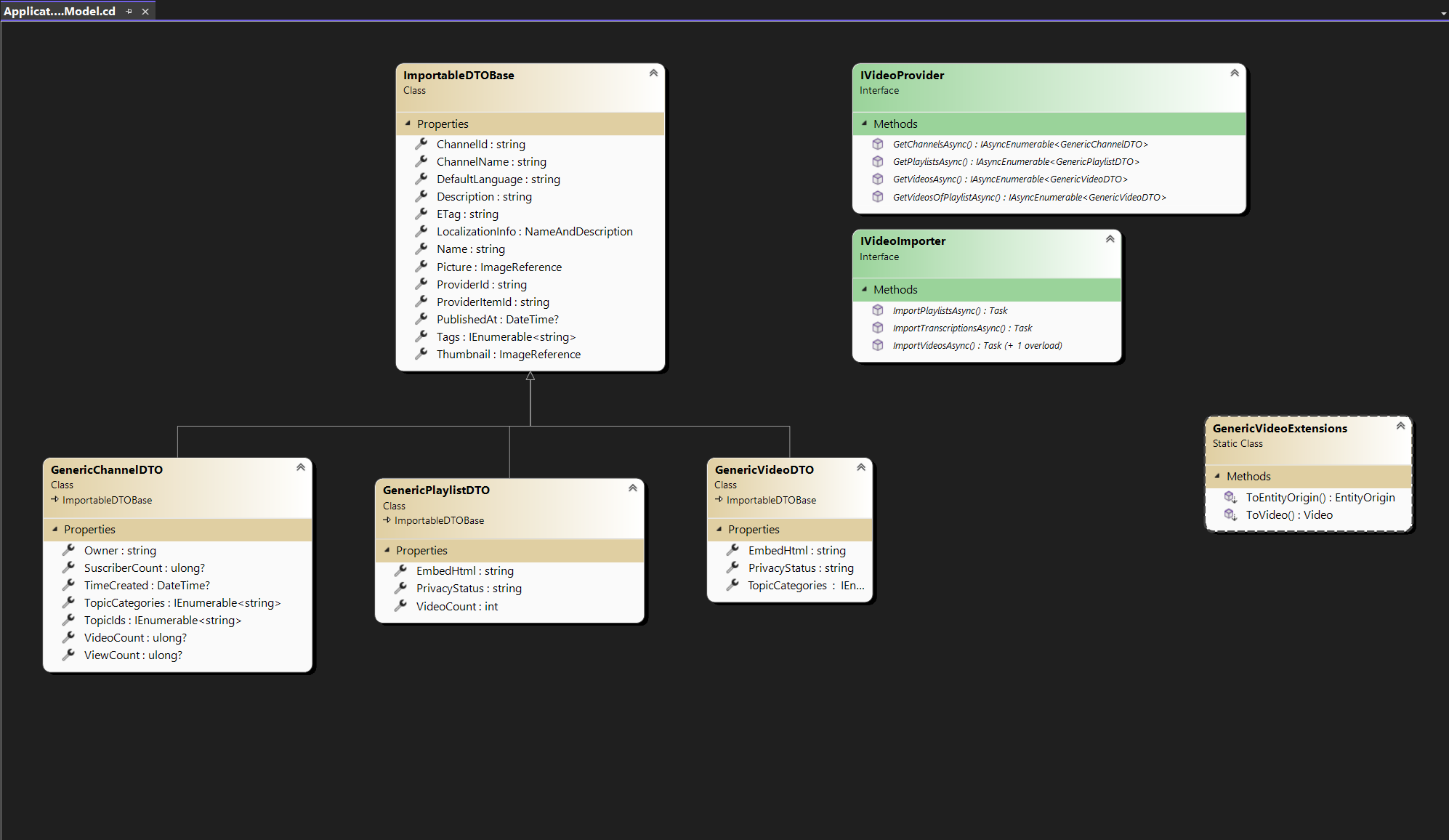The height and width of the screenshot is (840, 1449).
Task: Click method cube icon for GetChannelsAsync
Action: 878,144
